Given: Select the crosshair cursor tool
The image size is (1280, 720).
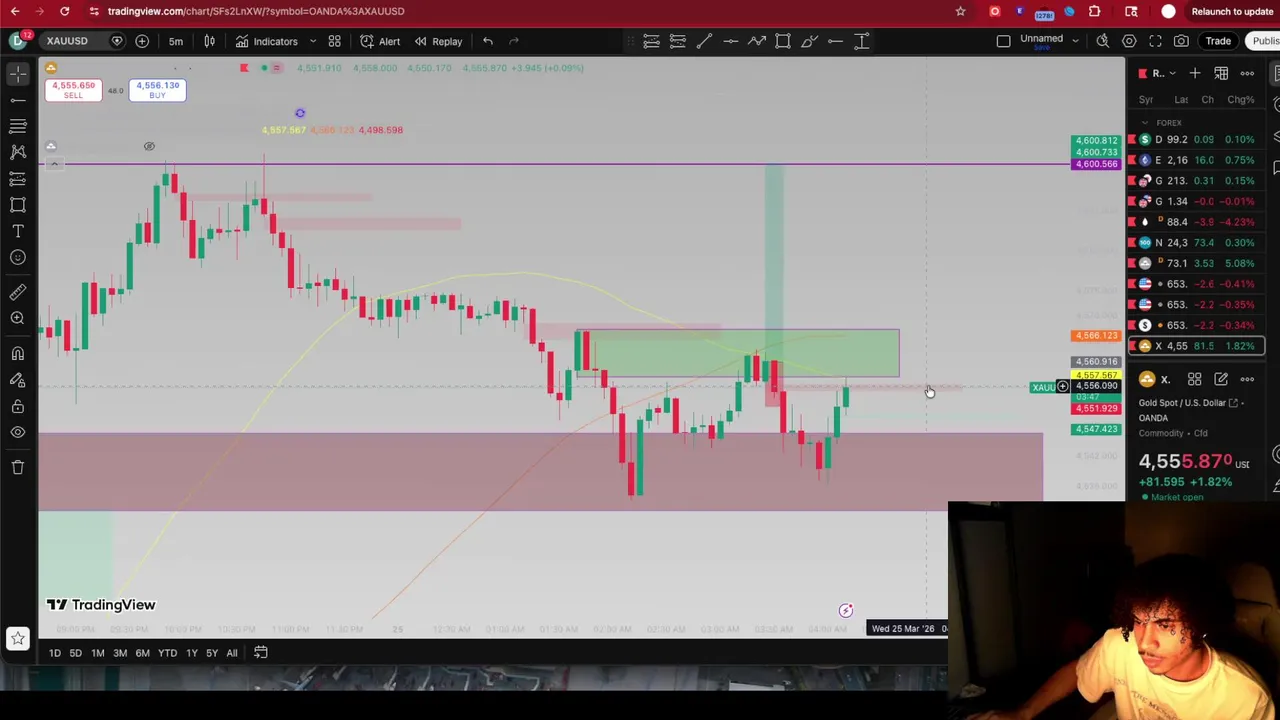Looking at the screenshot, I should (x=17, y=74).
